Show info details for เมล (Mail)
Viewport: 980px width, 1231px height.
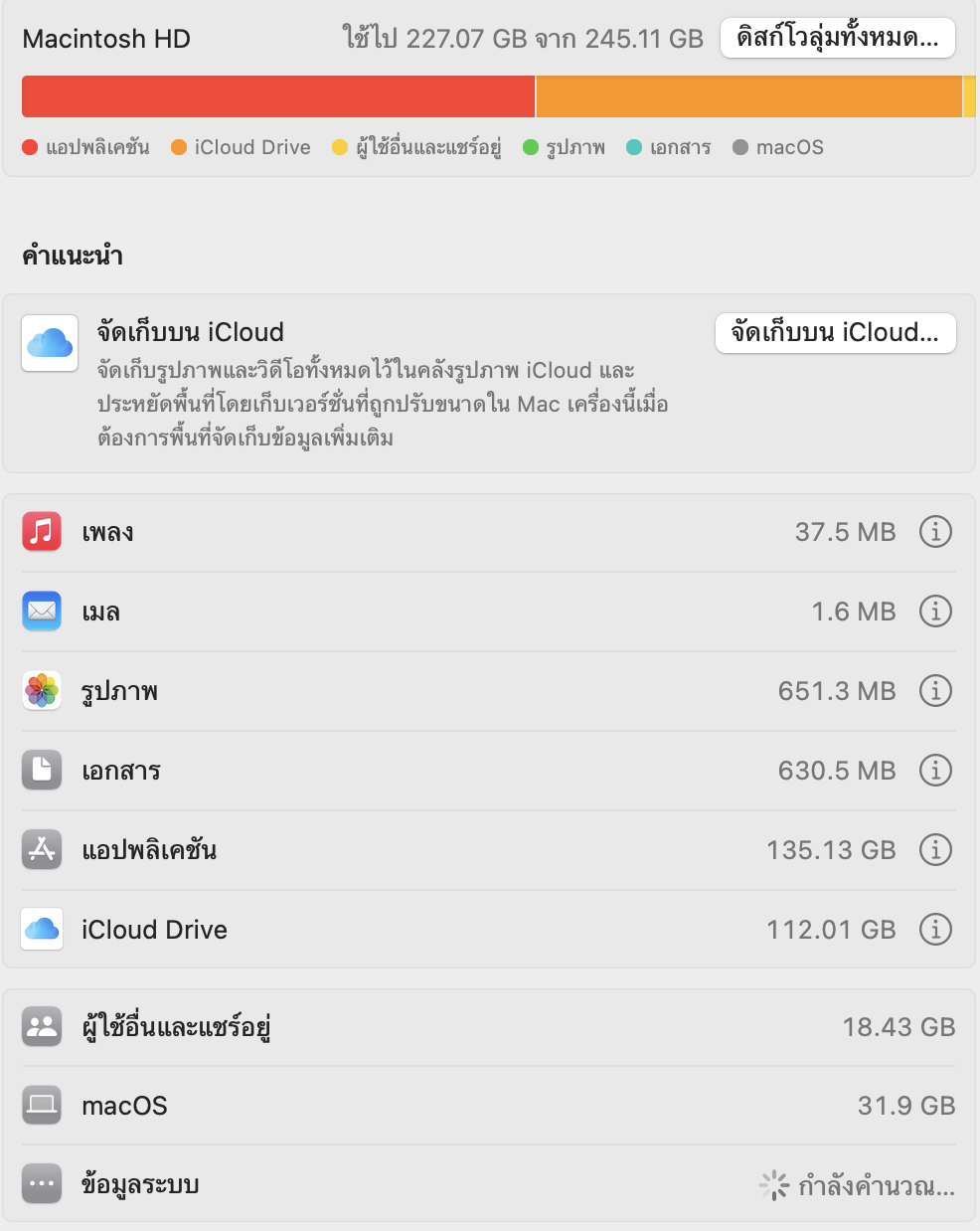coord(935,612)
